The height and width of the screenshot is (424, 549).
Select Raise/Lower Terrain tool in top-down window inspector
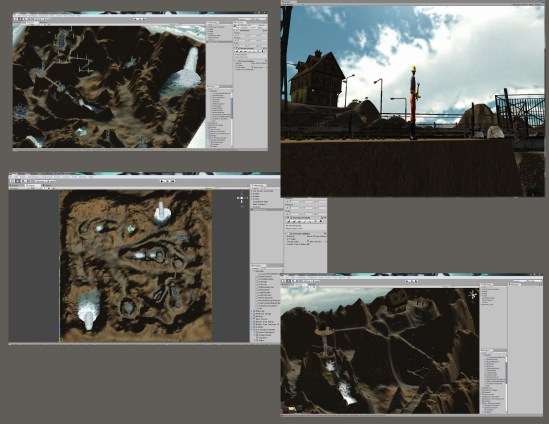point(289,221)
